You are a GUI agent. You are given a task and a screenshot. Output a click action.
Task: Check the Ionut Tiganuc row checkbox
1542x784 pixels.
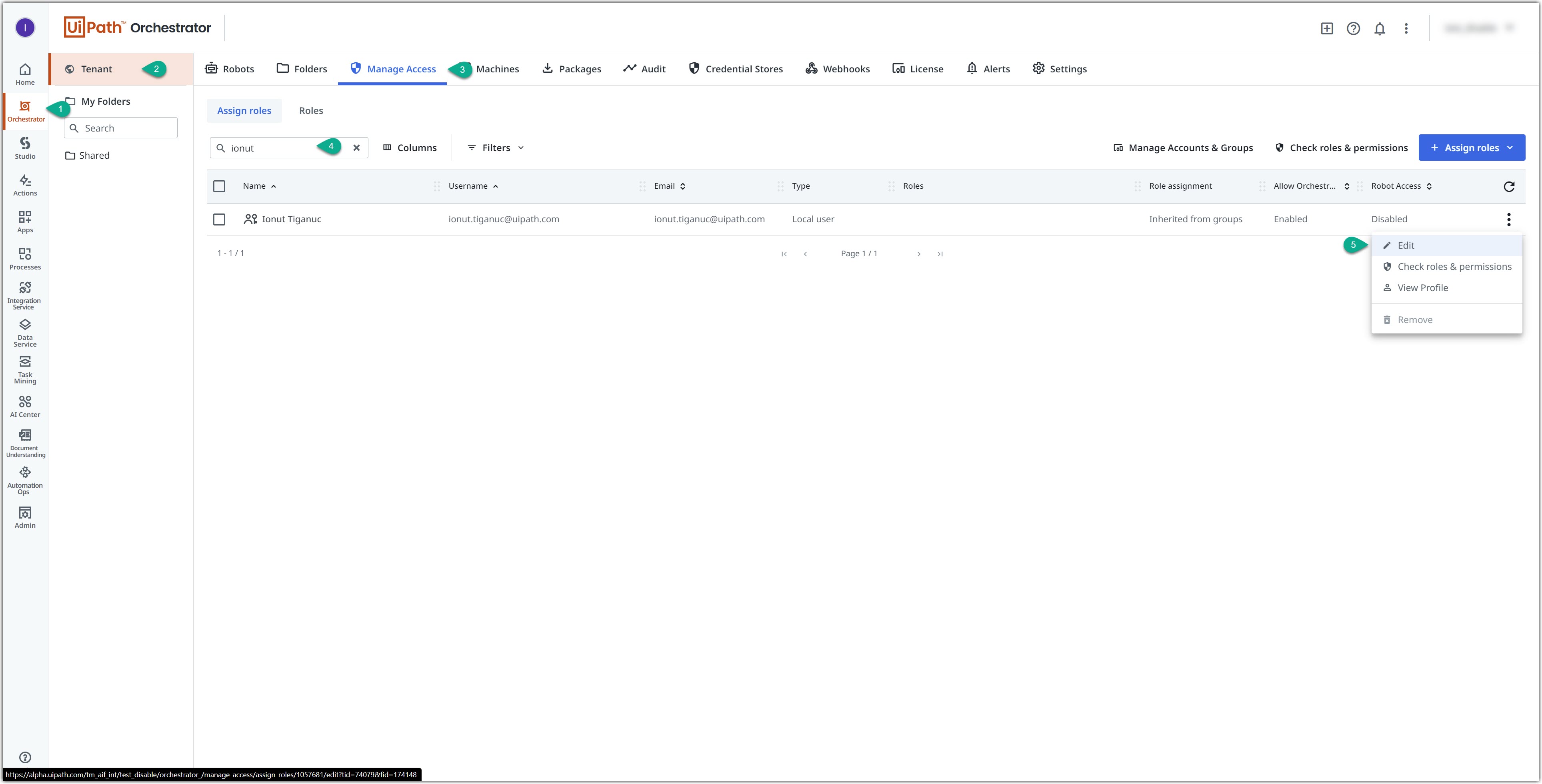[219, 219]
